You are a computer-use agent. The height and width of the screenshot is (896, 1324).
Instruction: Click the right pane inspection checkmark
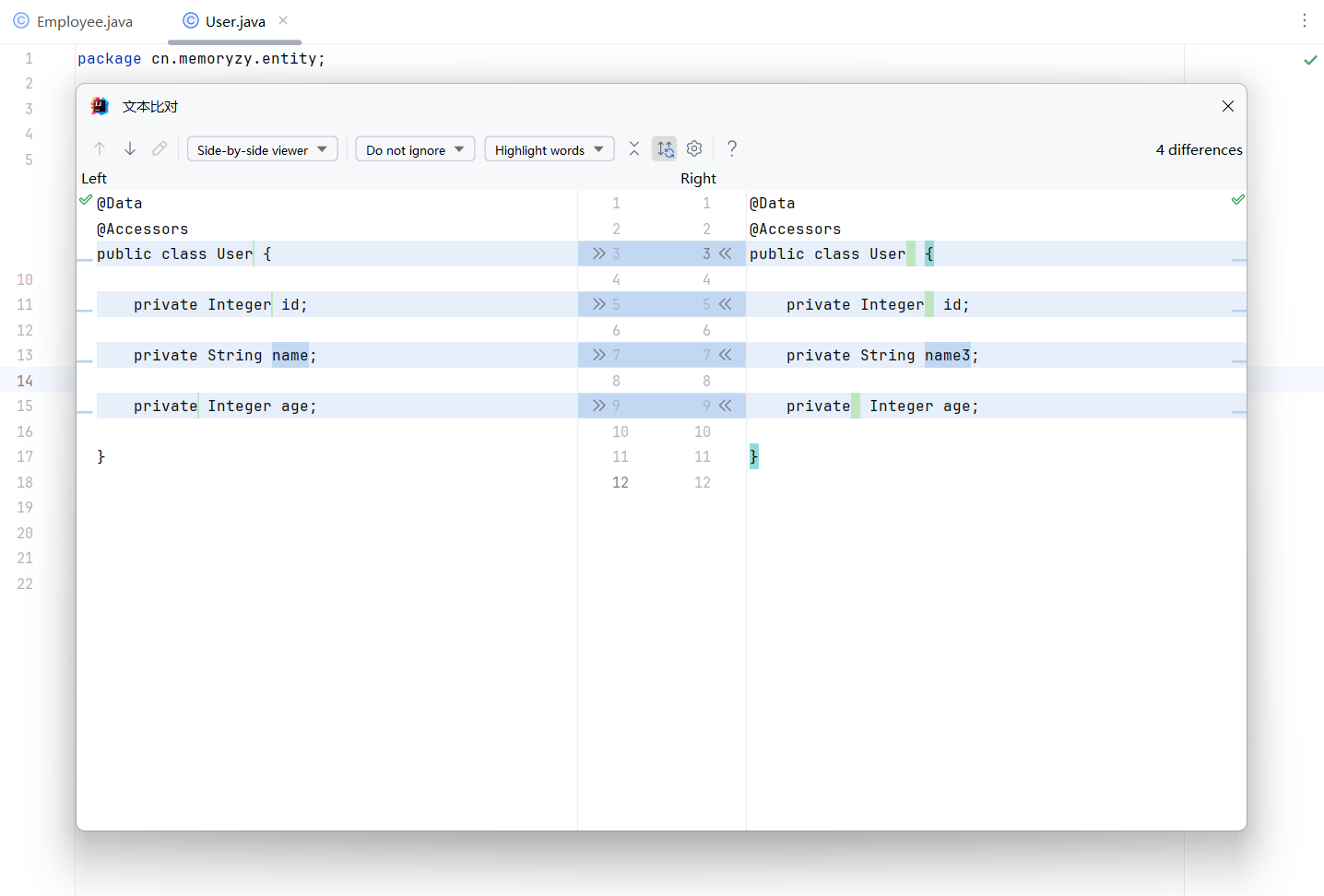point(1237,200)
